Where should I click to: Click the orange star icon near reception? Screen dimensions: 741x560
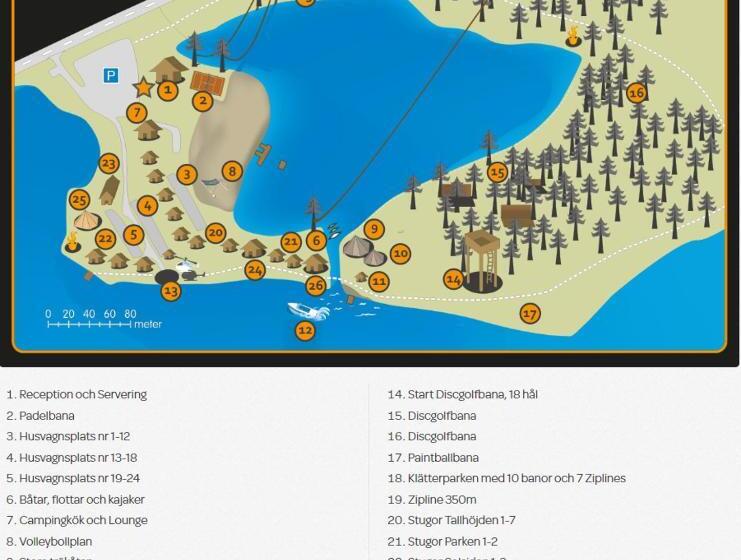tap(143, 88)
